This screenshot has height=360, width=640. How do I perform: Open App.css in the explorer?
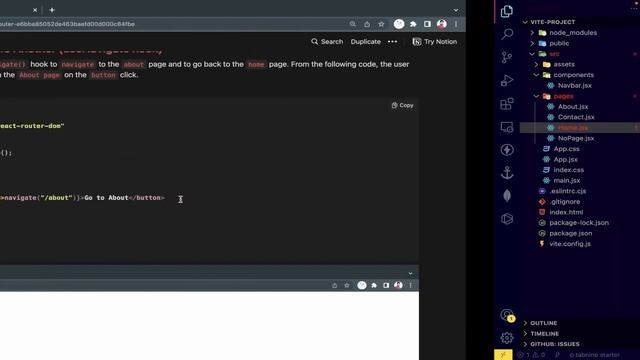567,149
